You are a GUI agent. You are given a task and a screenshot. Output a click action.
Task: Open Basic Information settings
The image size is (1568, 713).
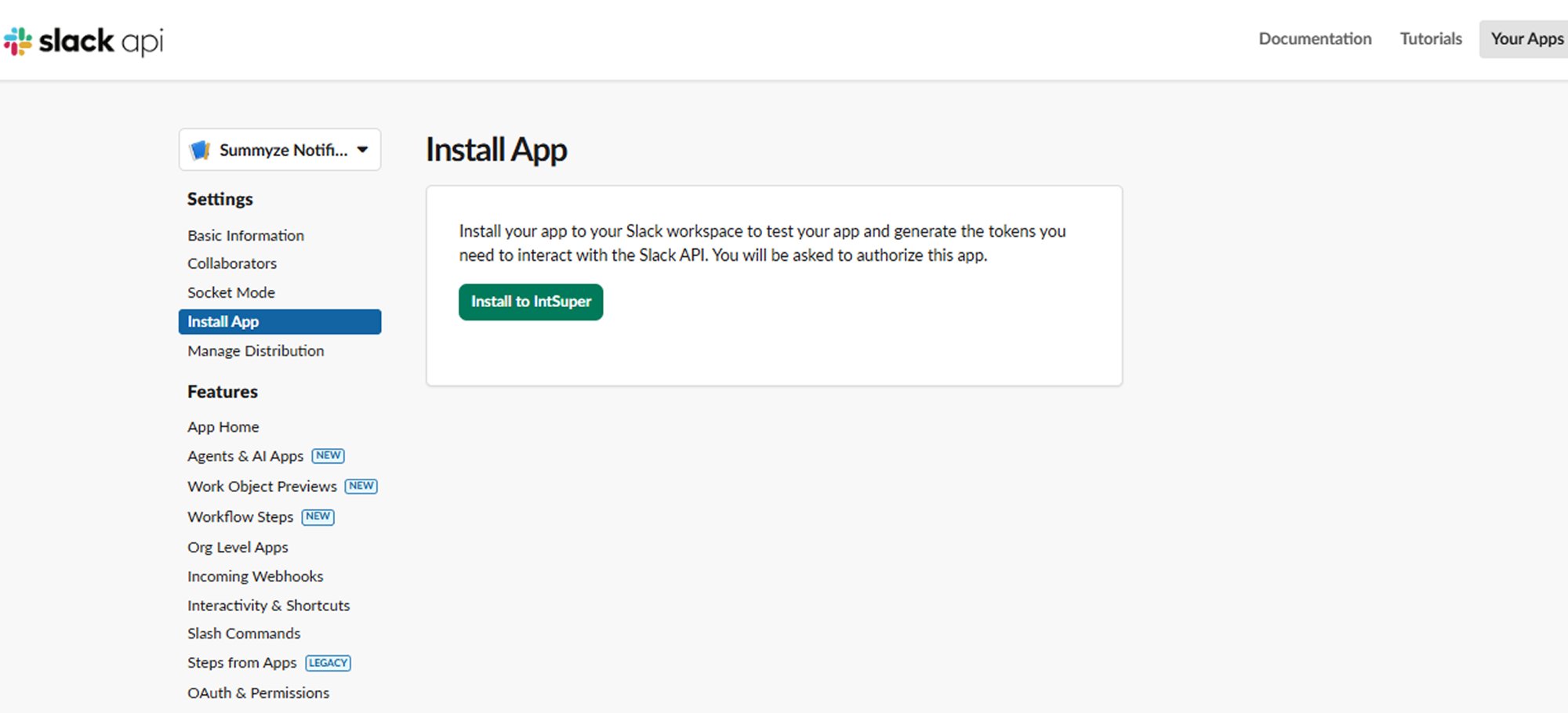(245, 235)
